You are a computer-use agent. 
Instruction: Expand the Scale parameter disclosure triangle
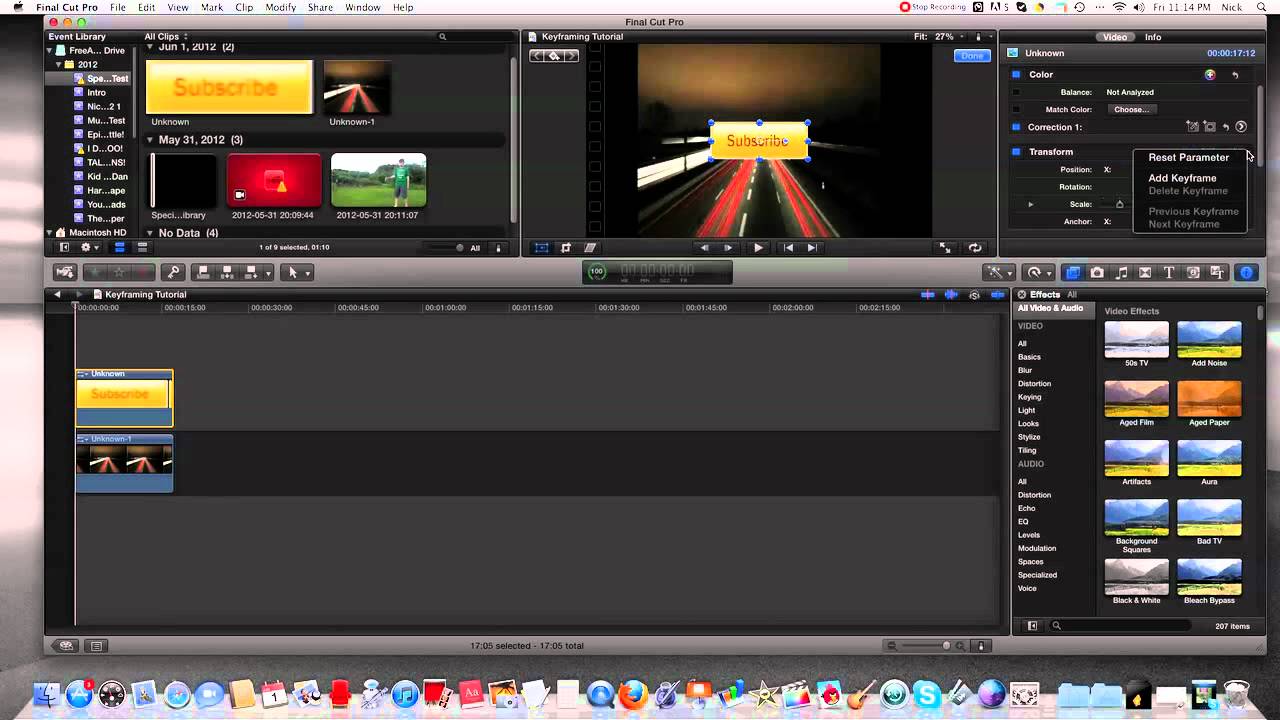click(x=1031, y=204)
